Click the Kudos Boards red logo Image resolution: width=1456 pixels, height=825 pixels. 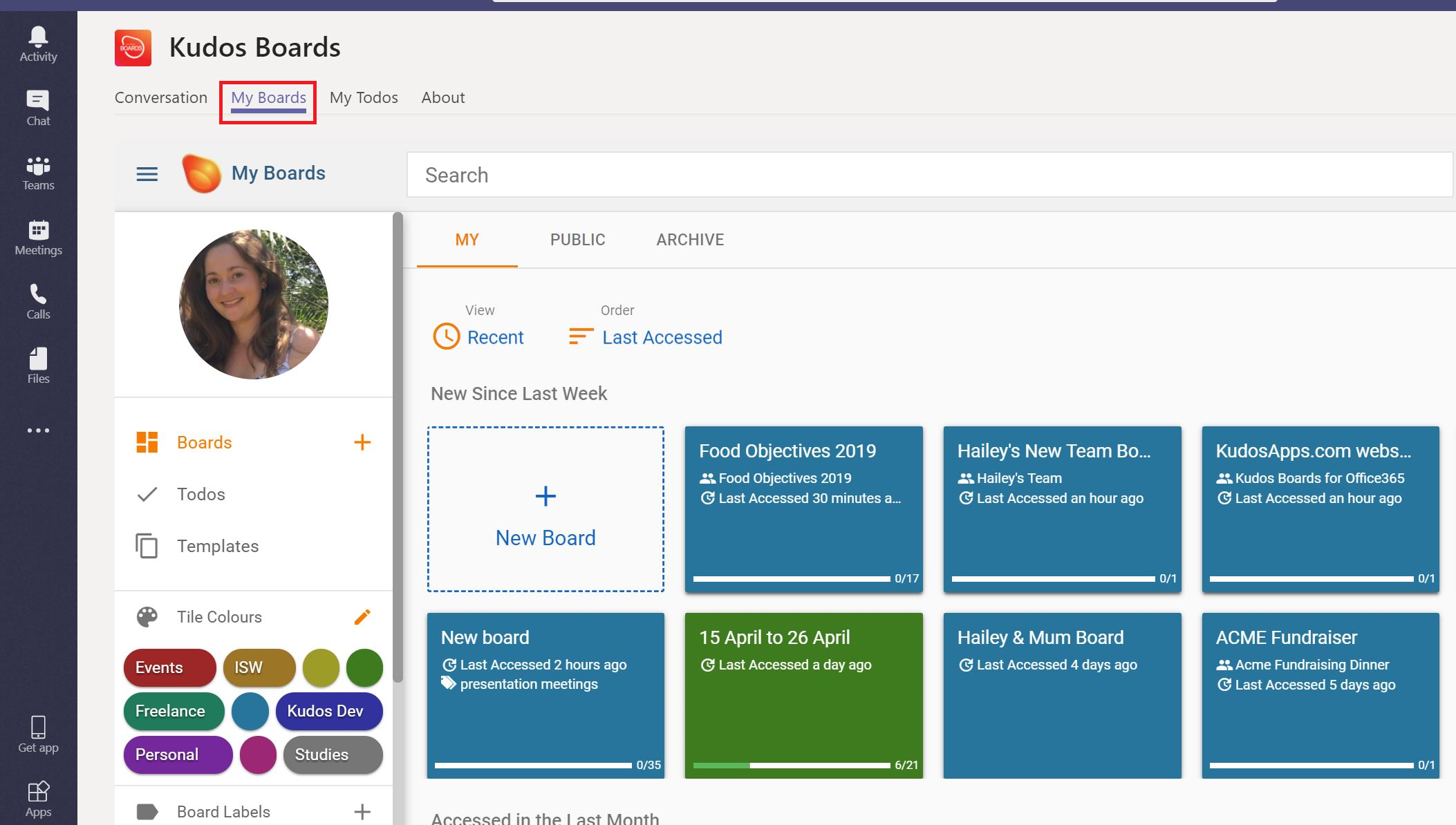(x=133, y=48)
